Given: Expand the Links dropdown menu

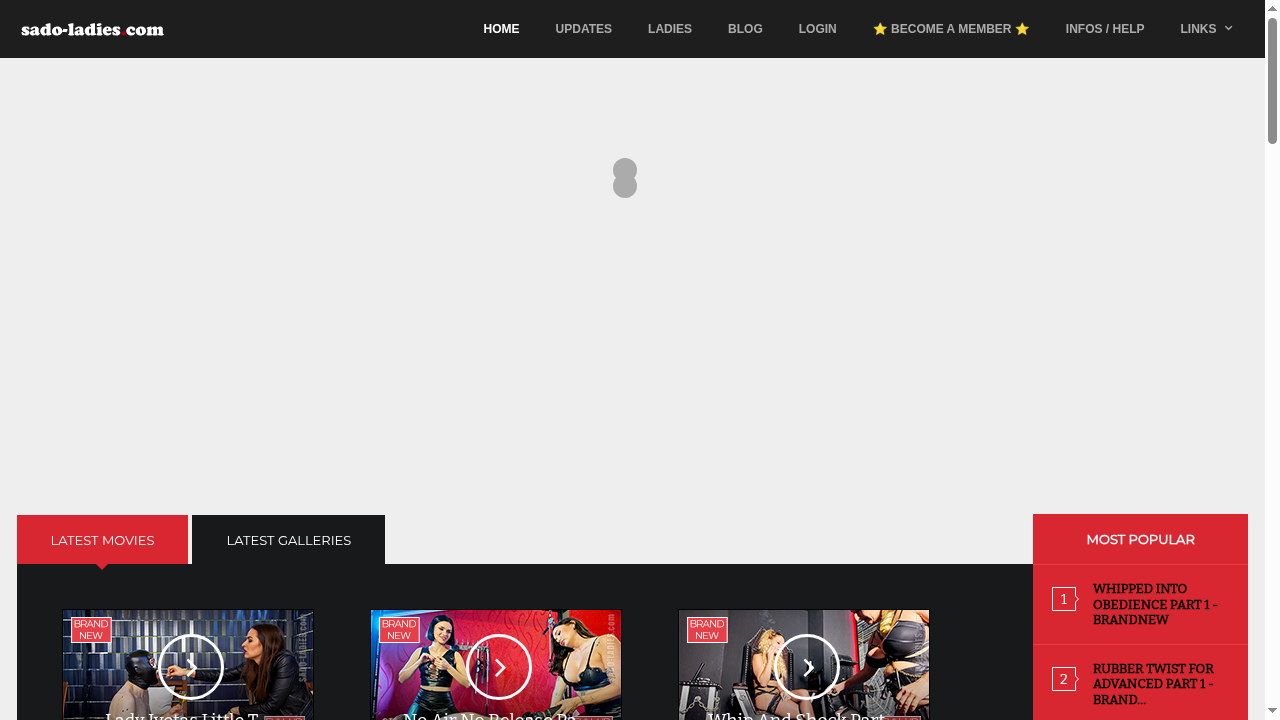Looking at the screenshot, I should [x=1198, y=29].
